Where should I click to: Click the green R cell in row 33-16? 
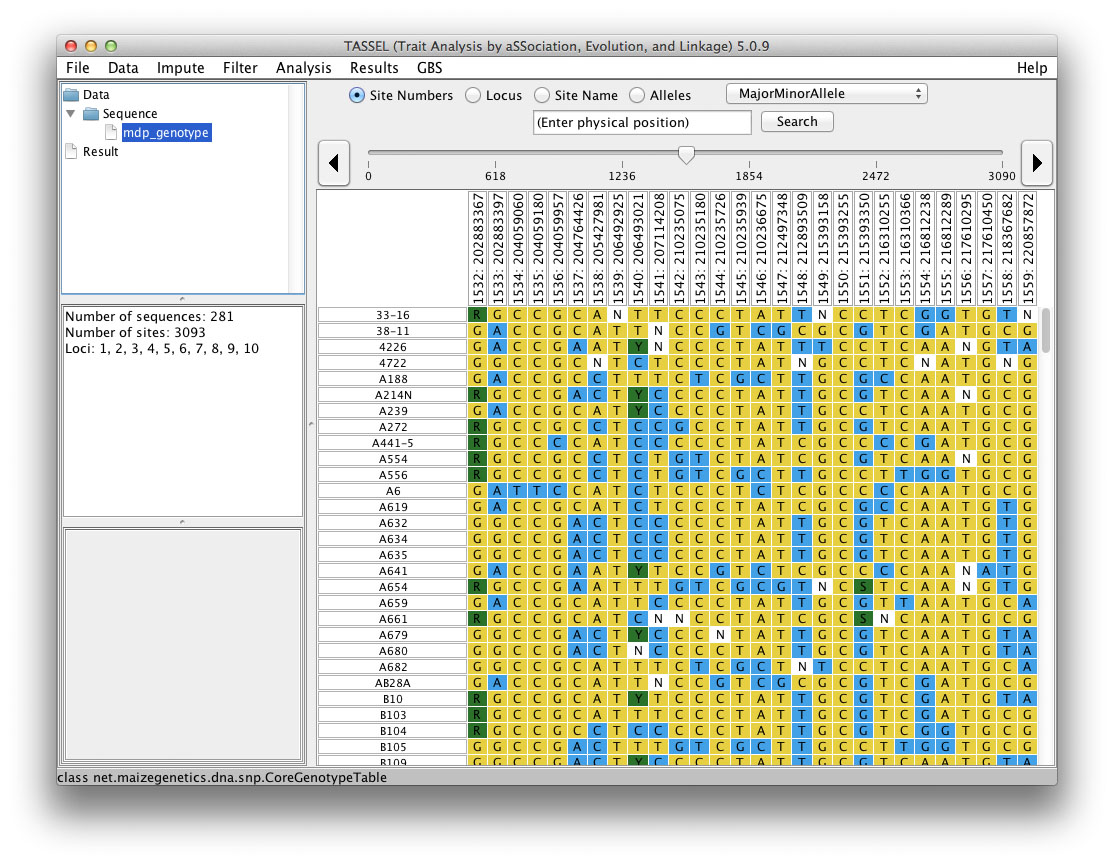[477, 315]
